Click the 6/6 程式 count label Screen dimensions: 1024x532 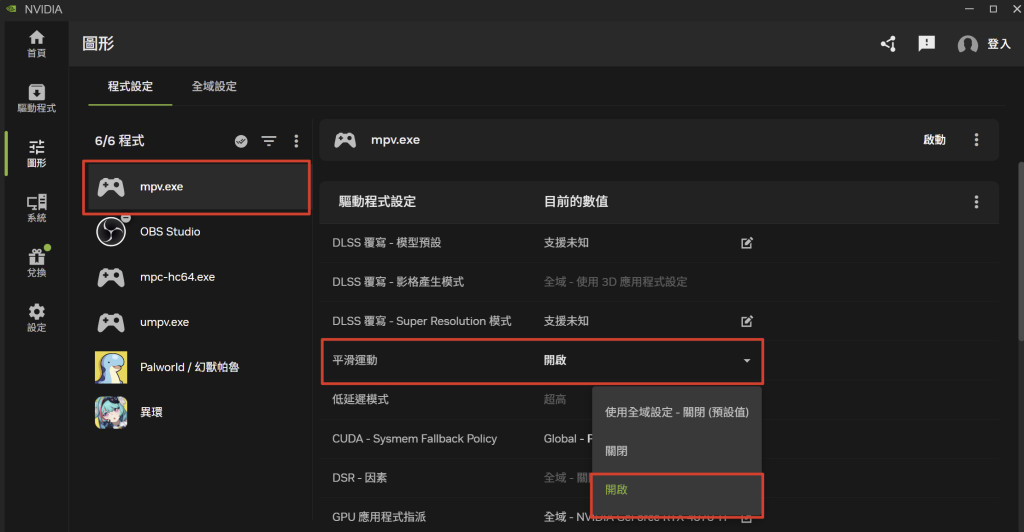pyautogui.click(x=120, y=141)
